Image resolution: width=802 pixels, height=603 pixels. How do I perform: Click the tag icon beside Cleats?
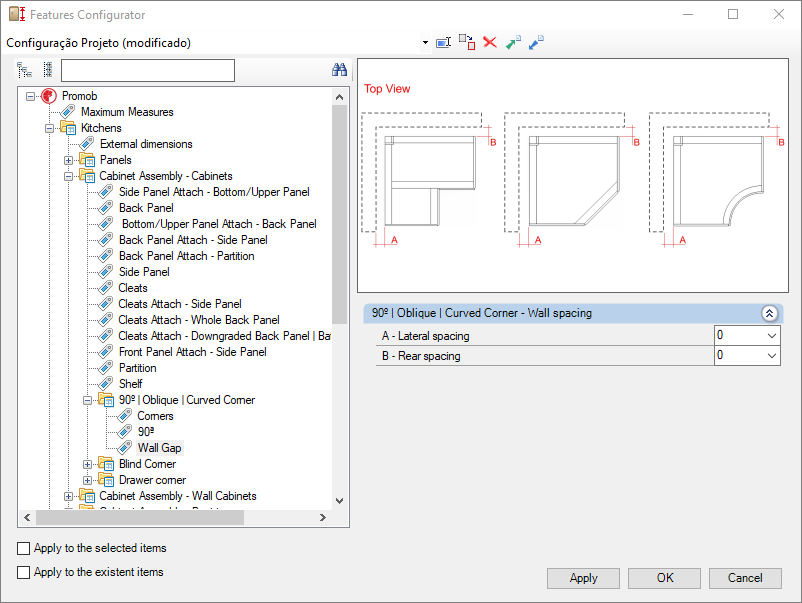[106, 288]
